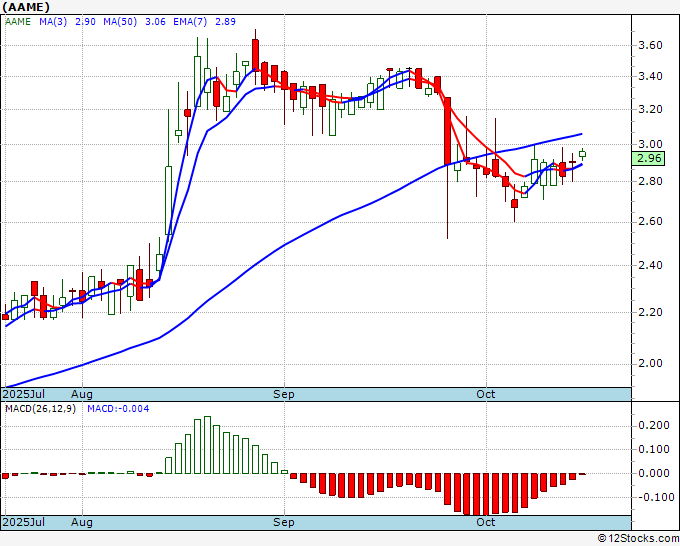The height and width of the screenshot is (546, 680).
Task: Select the MA(50) legend label
Action: [120, 22]
